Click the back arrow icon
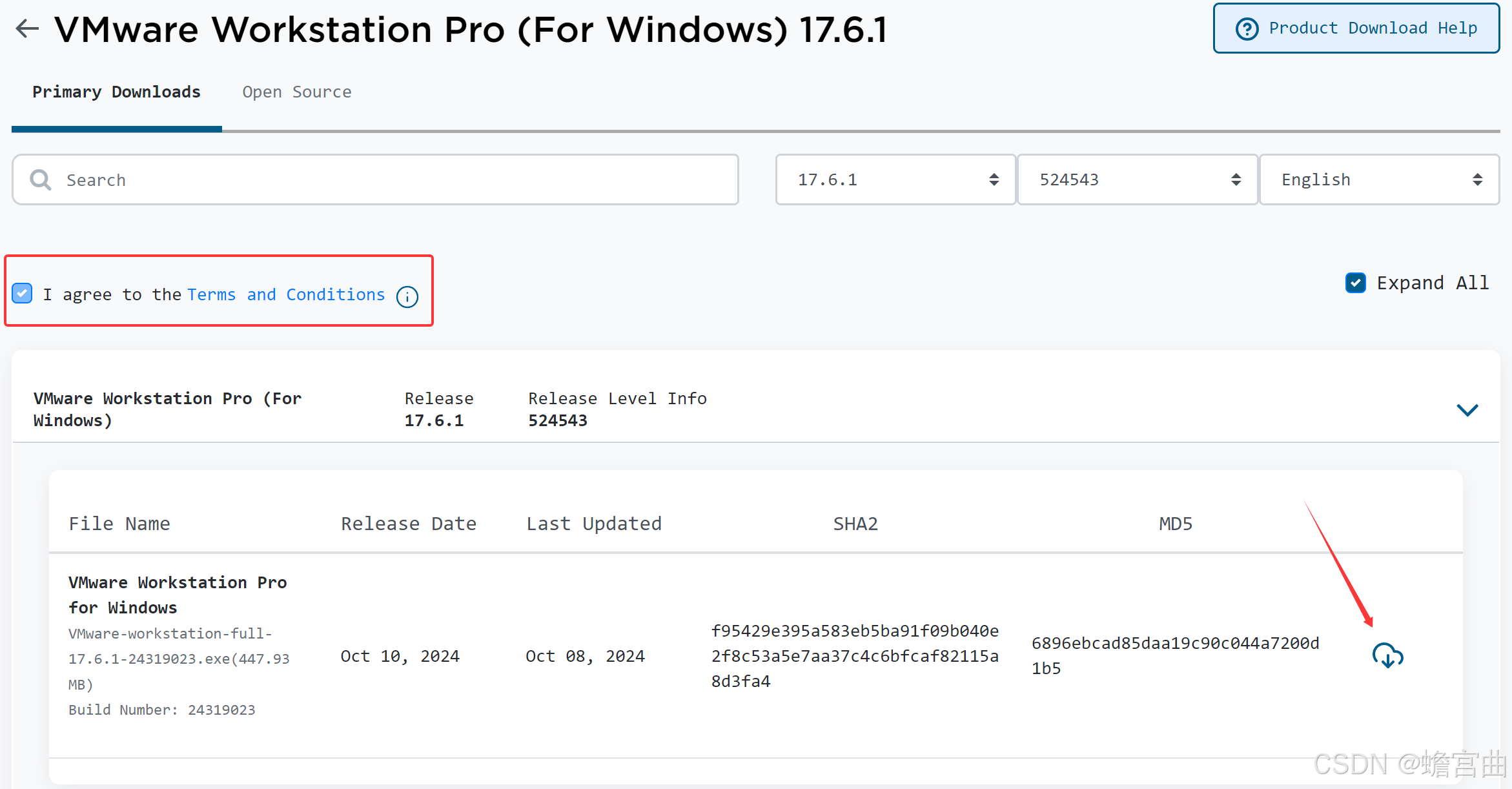Viewport: 1512px width, 789px height. (x=27, y=28)
